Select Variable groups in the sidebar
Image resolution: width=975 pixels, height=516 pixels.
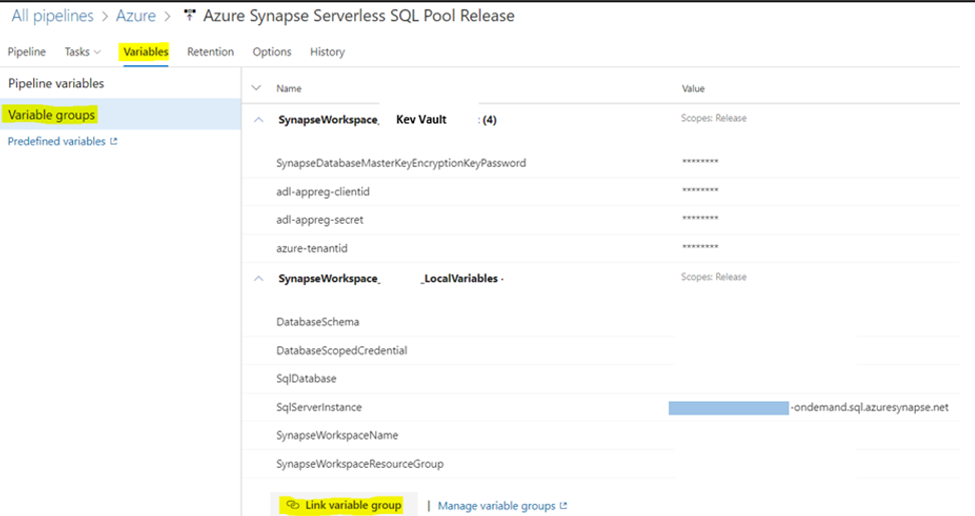(x=120, y=114)
